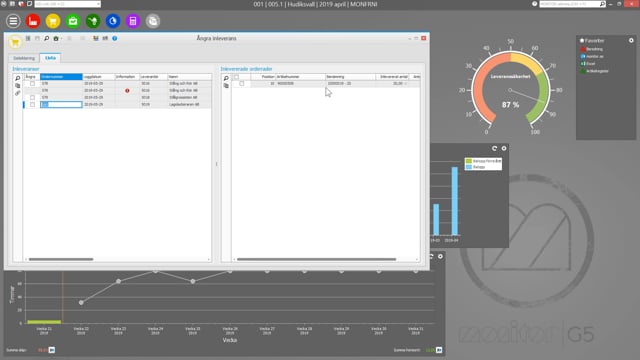Click the search magnifier in Inleveranser list
640x360 pixels.
pyautogui.click(x=18, y=78)
